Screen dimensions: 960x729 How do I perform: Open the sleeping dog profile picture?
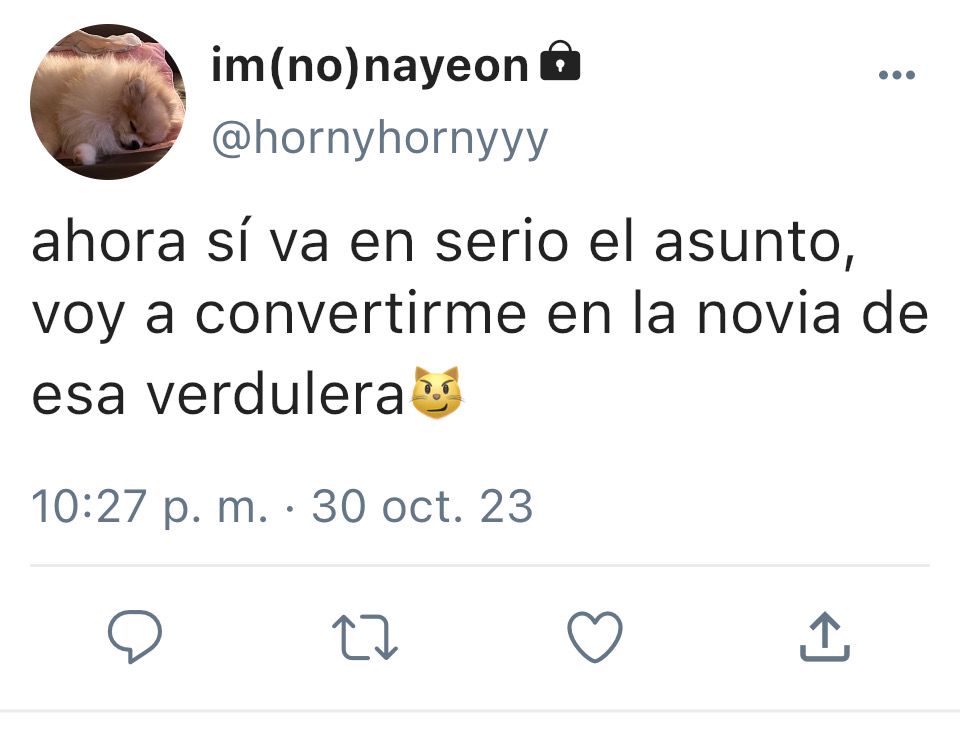click(108, 102)
